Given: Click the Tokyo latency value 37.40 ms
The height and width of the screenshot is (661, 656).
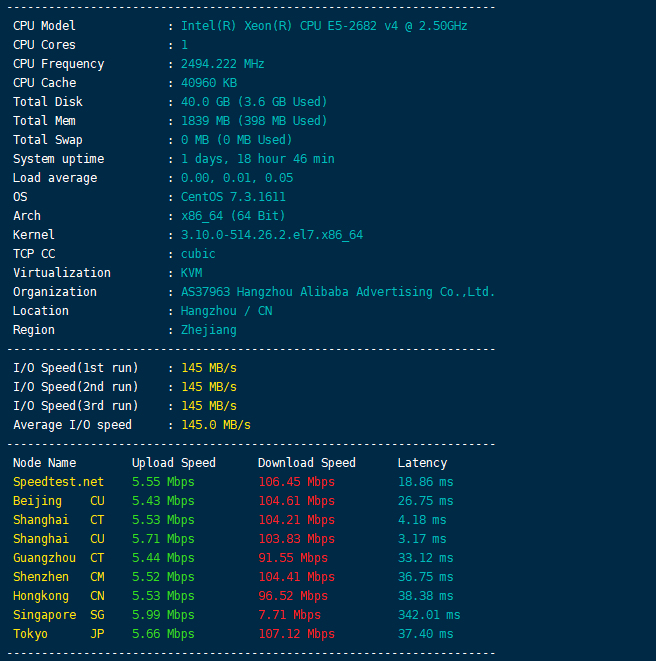Looking at the screenshot, I should click(425, 634).
